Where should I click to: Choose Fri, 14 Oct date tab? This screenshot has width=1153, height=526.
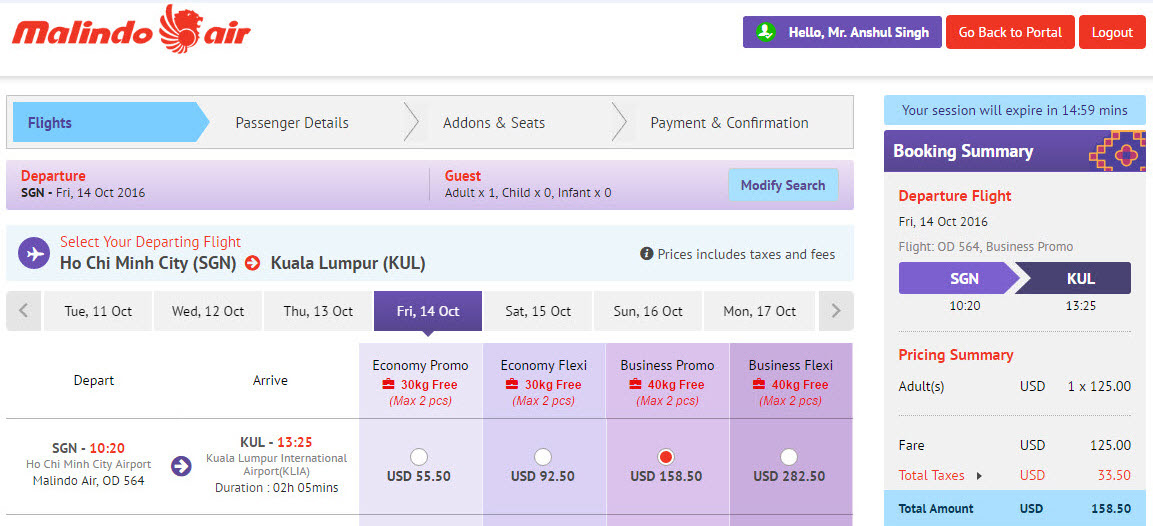click(428, 310)
